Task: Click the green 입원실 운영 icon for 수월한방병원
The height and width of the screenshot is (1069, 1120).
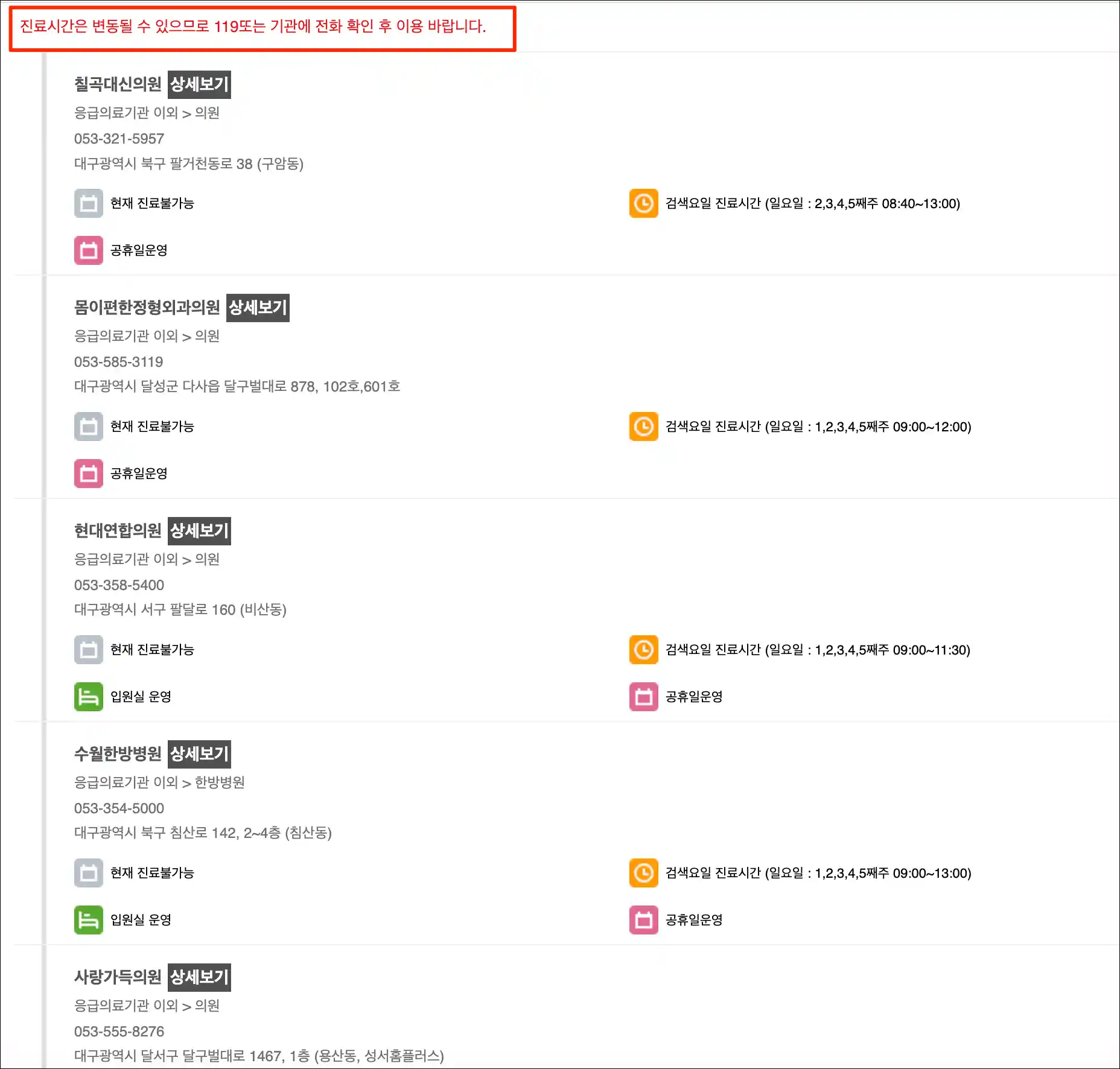Action: (x=89, y=920)
